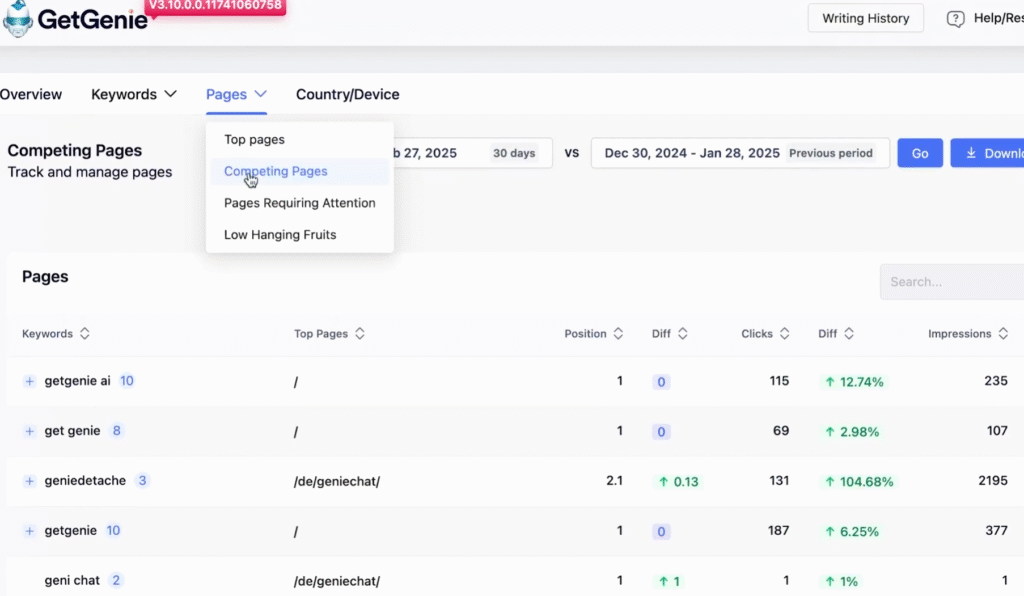1024x596 pixels.
Task: Toggle the Pages dropdown chevron
Action: [261, 94]
